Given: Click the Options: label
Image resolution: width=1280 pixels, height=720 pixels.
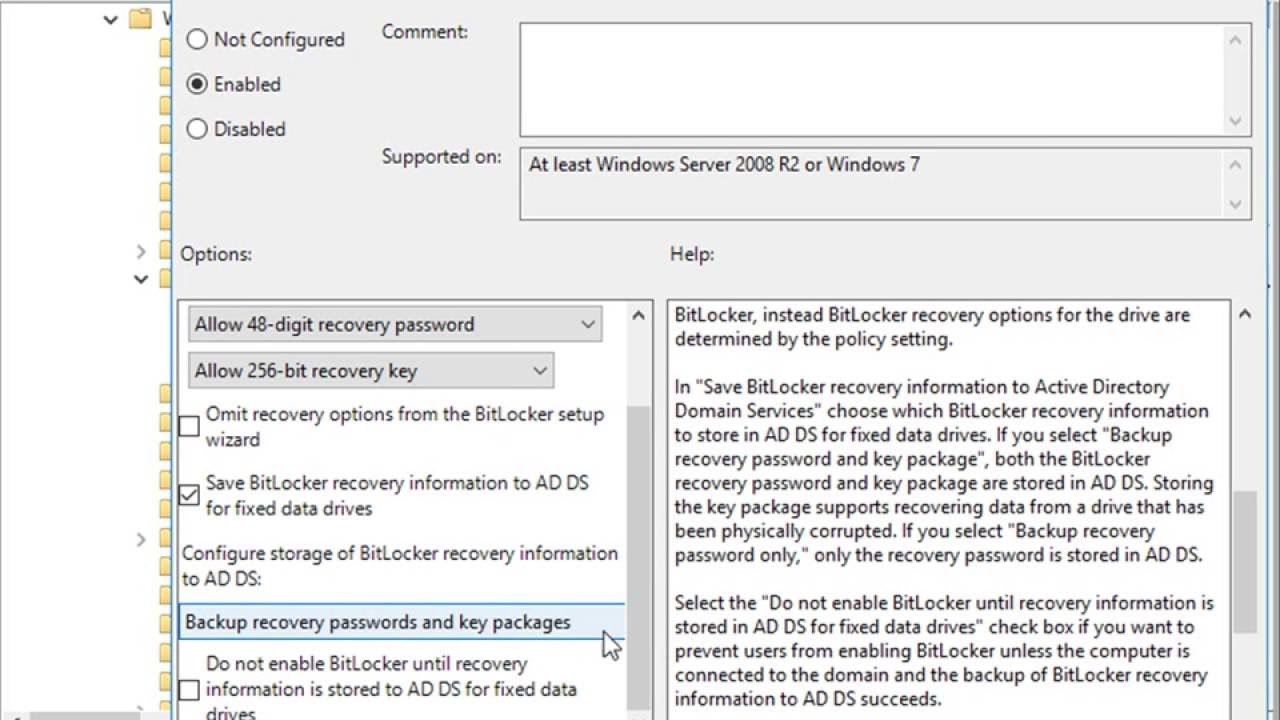Looking at the screenshot, I should 216,254.
